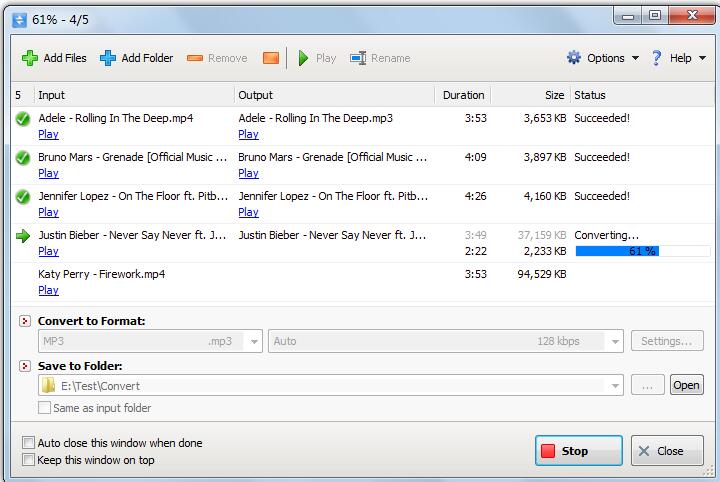Enable Same as input folder checkbox

pyautogui.click(x=45, y=408)
